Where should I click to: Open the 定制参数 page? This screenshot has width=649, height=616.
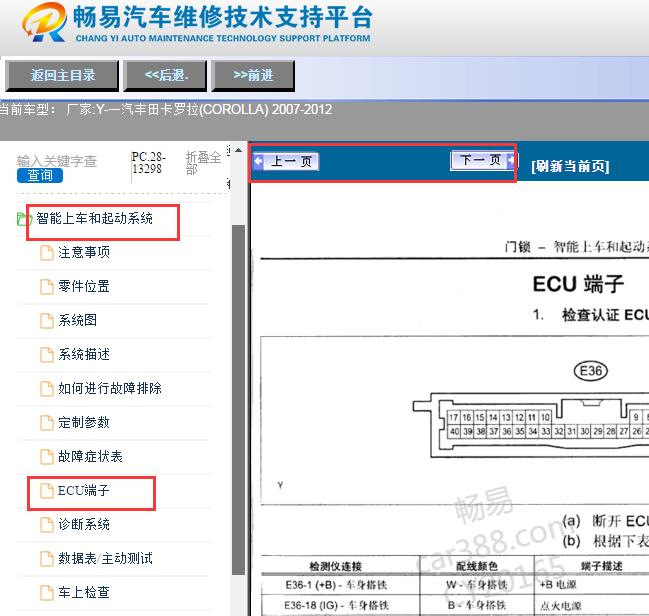pos(84,422)
